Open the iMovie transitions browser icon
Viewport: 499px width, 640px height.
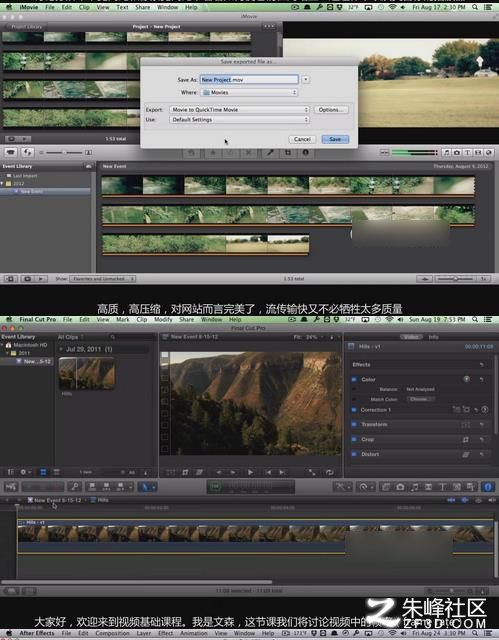[x=478, y=153]
